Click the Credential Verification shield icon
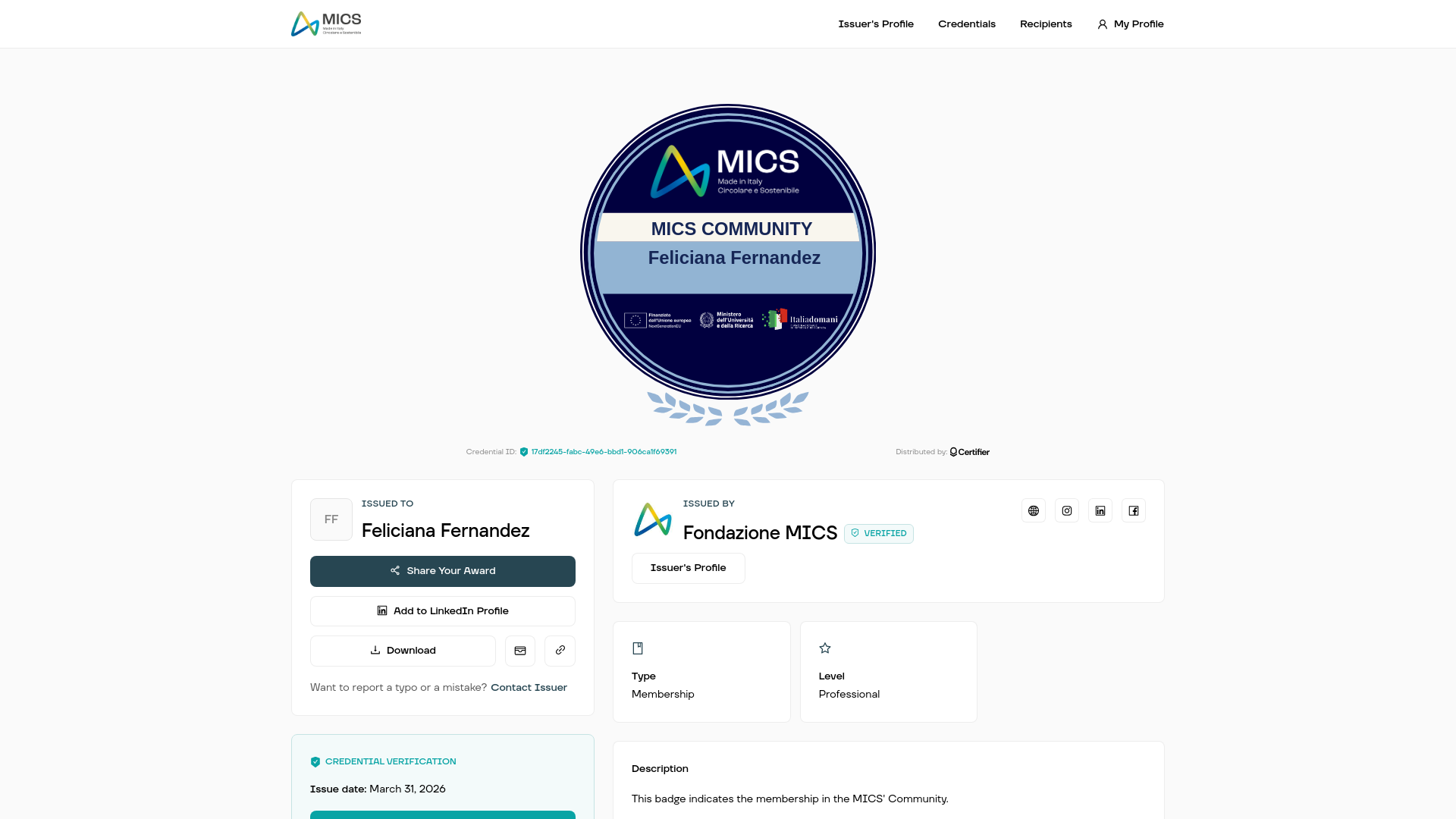The width and height of the screenshot is (1456, 819). (315, 762)
